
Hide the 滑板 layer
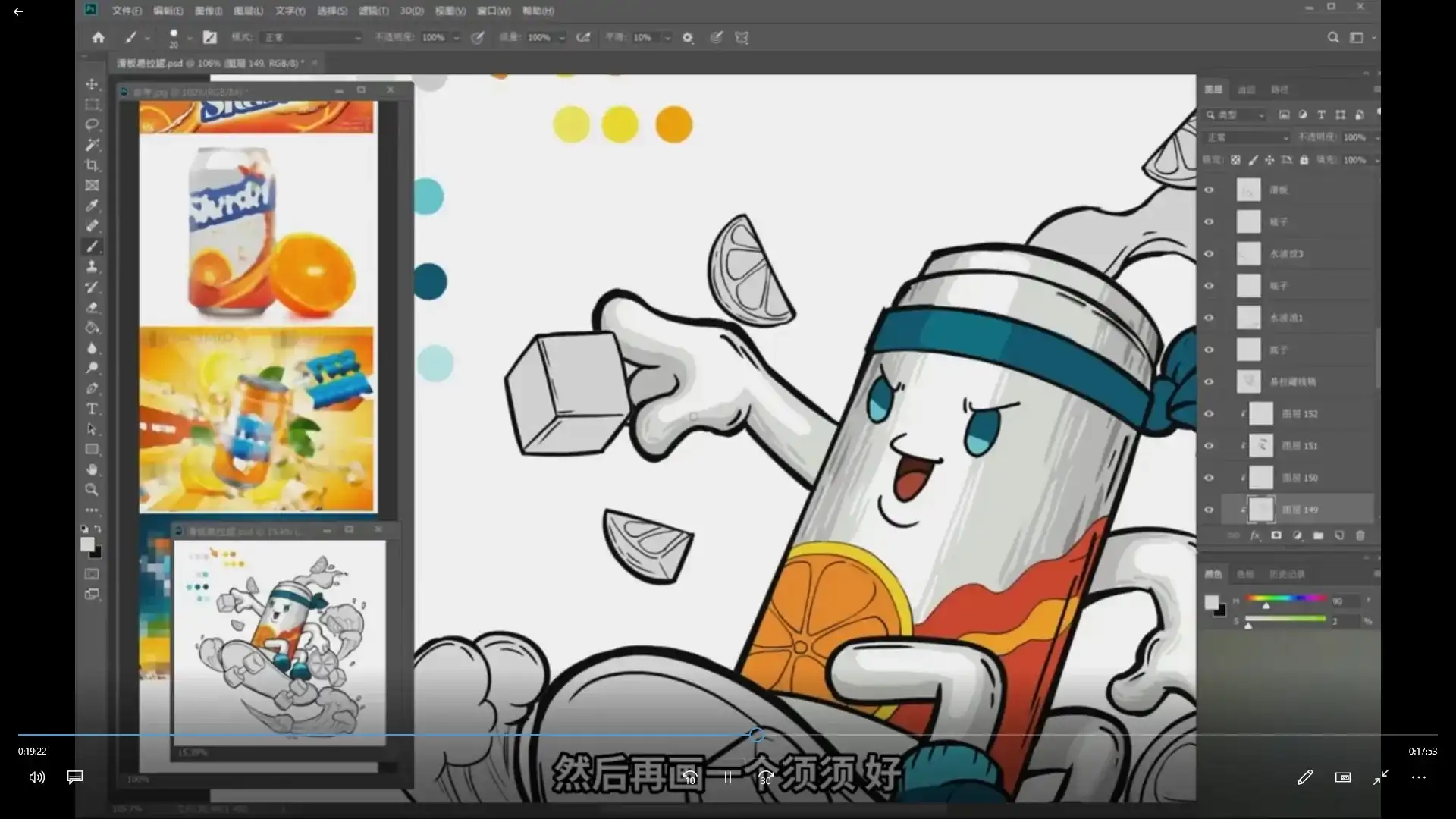click(1210, 190)
